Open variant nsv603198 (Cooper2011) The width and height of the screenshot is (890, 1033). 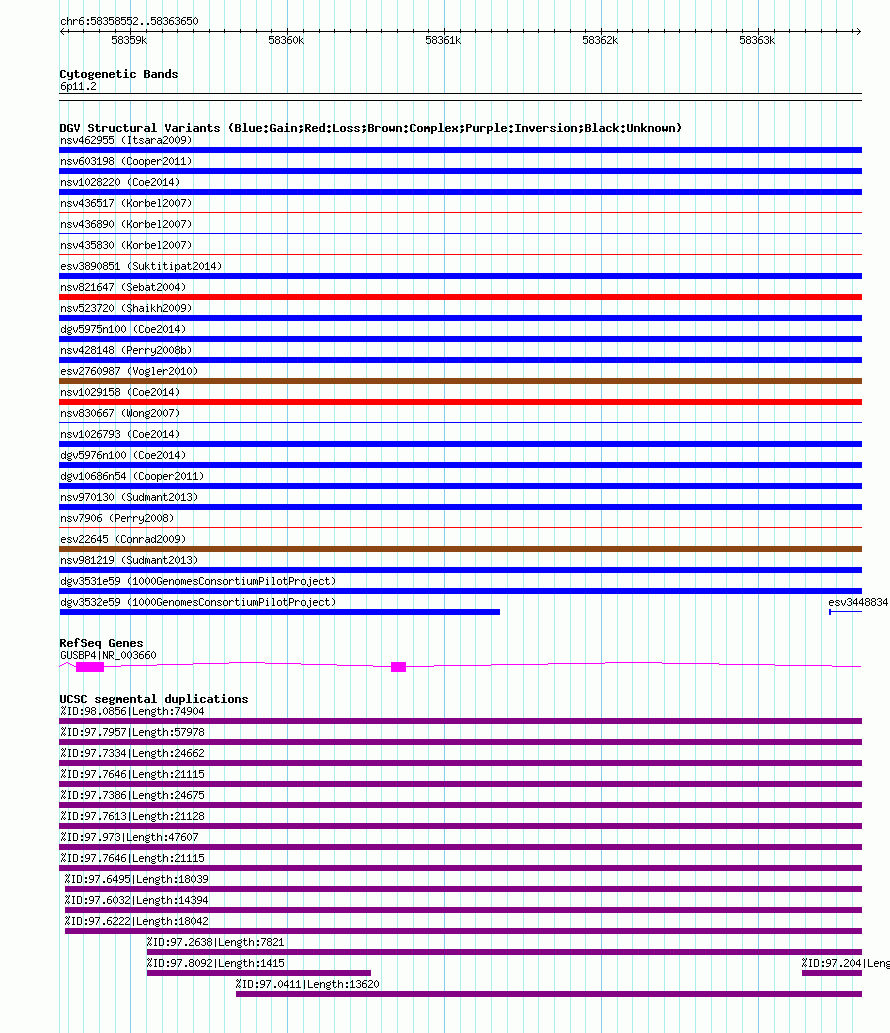point(126,161)
